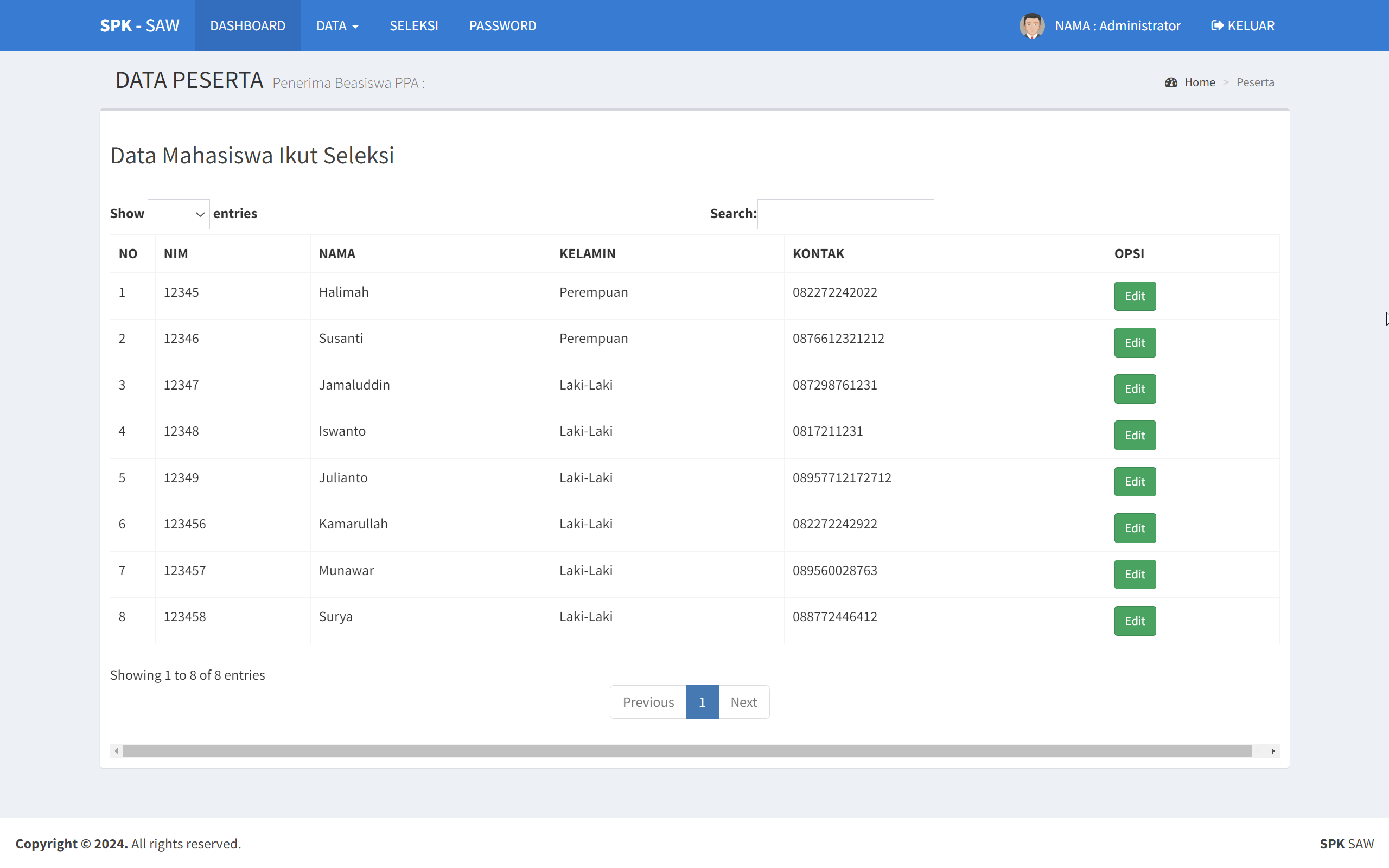The image size is (1389, 868).
Task: Select page 1 in the pagination
Action: [x=702, y=701]
